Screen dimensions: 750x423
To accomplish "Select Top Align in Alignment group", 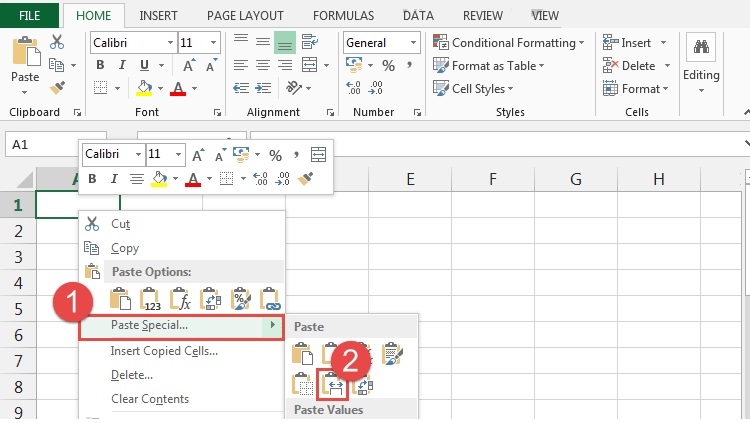I will 241,42.
